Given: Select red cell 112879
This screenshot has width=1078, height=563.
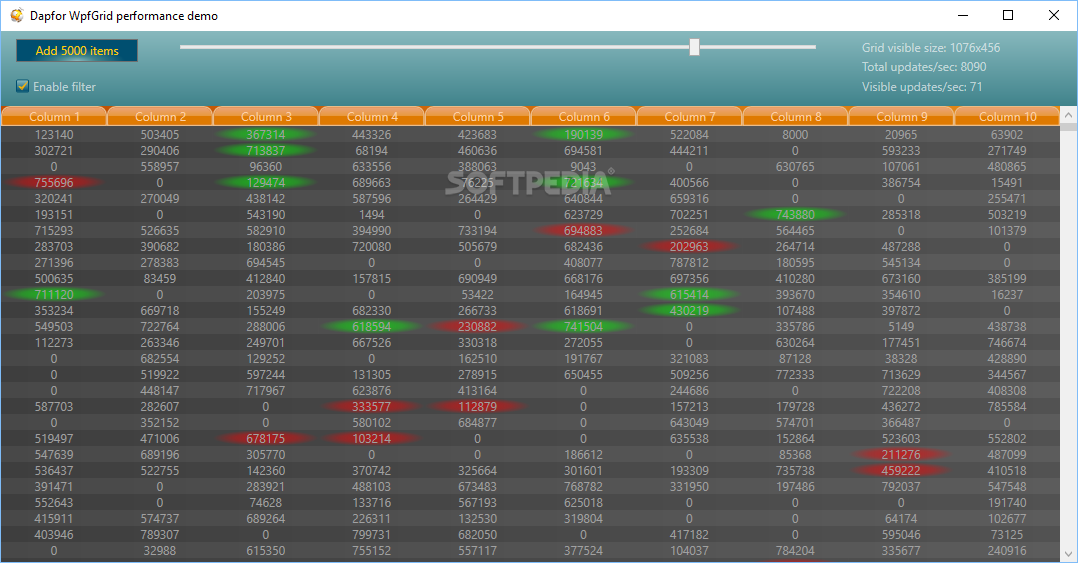Looking at the screenshot, I should pos(478,407).
